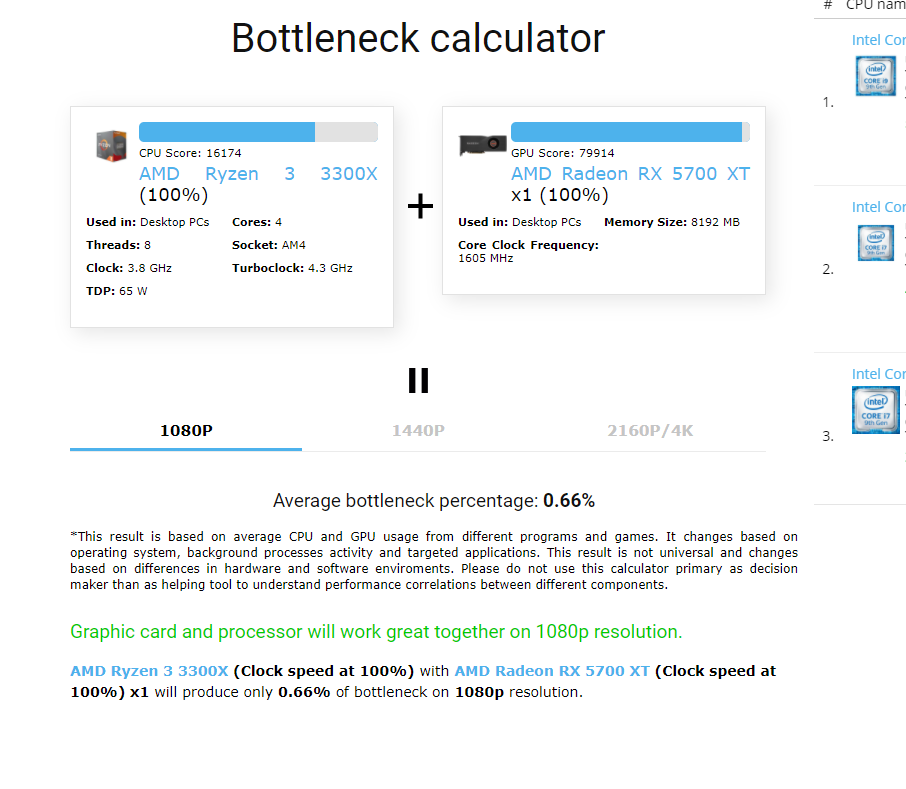The image size is (906, 789).
Task: Click the plus sign between the cards
Action: pos(420,207)
